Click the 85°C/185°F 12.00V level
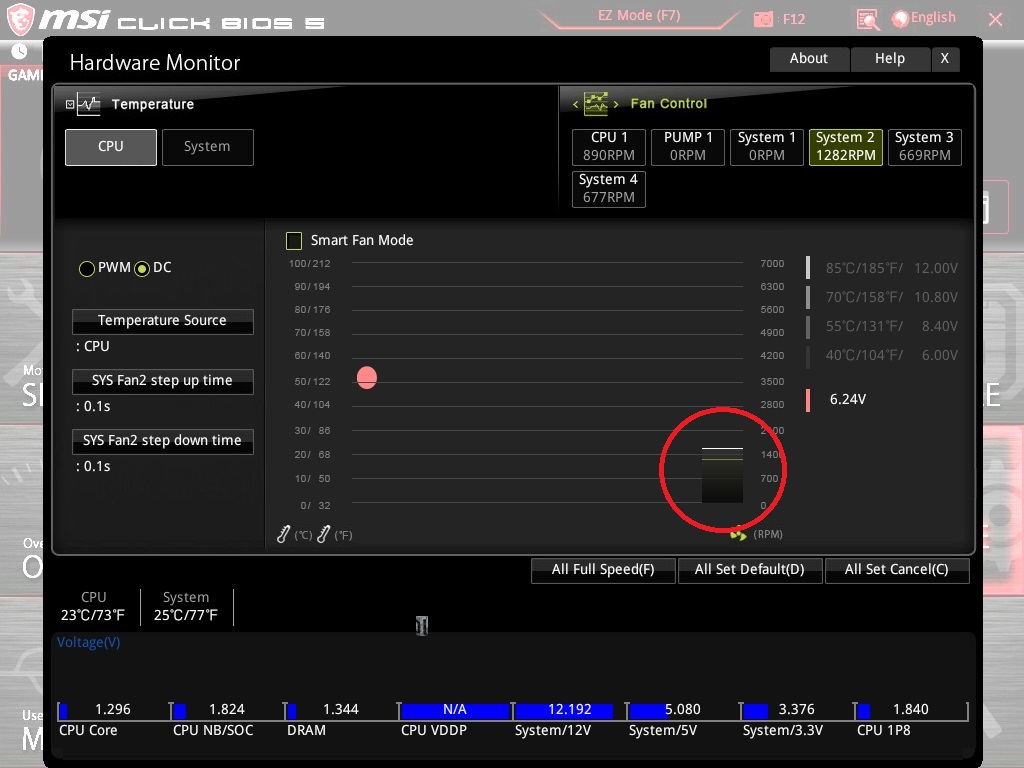This screenshot has width=1024, height=768. pos(883,268)
